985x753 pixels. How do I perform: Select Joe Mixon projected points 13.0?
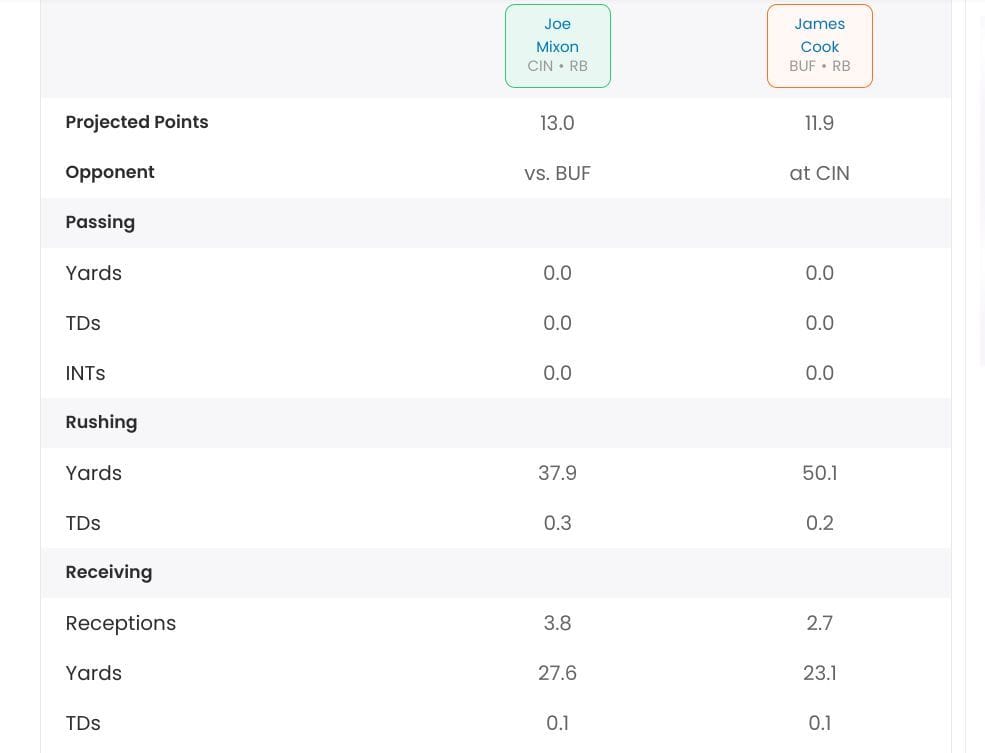click(x=557, y=123)
